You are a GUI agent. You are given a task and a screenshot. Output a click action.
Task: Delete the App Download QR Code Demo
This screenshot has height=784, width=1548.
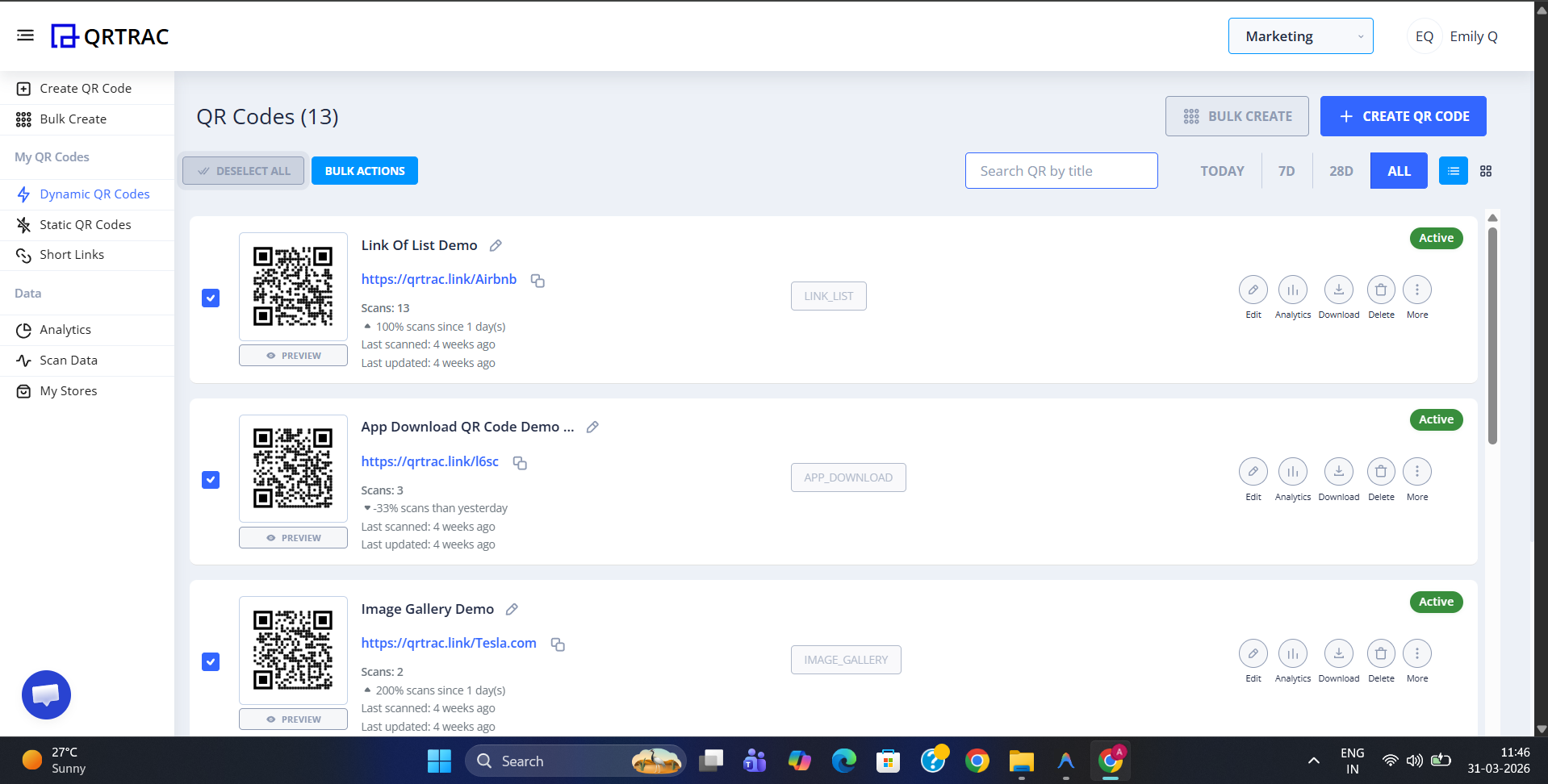point(1380,471)
